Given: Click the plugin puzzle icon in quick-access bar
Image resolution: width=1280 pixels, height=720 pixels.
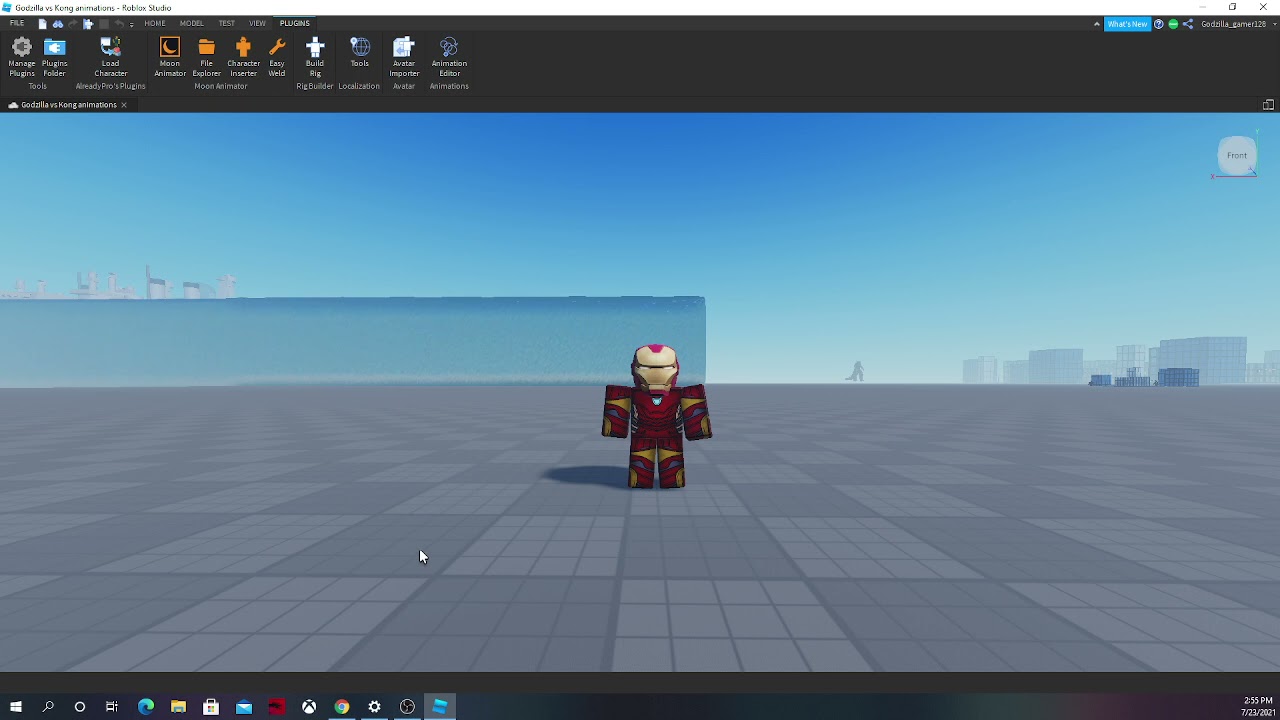Looking at the screenshot, I should pos(88,24).
